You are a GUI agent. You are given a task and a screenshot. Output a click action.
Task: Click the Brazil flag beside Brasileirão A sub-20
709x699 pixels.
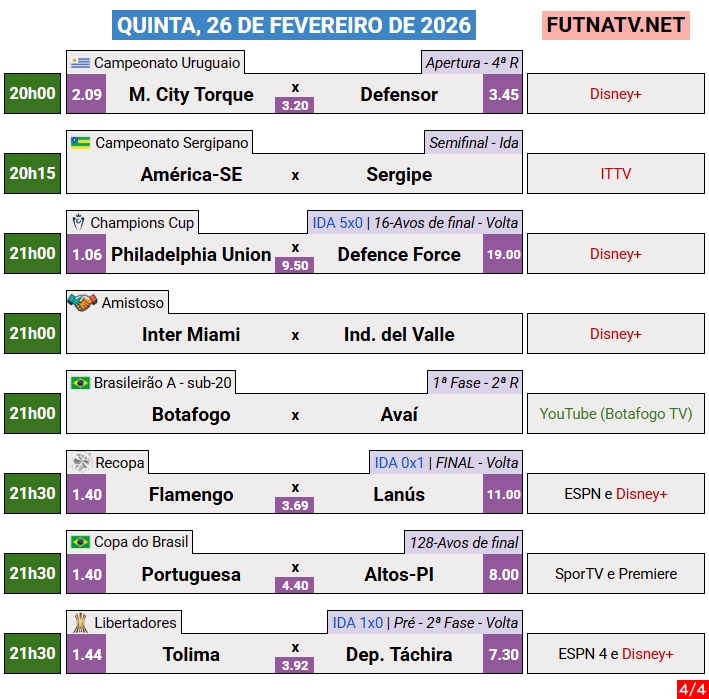coord(81,382)
